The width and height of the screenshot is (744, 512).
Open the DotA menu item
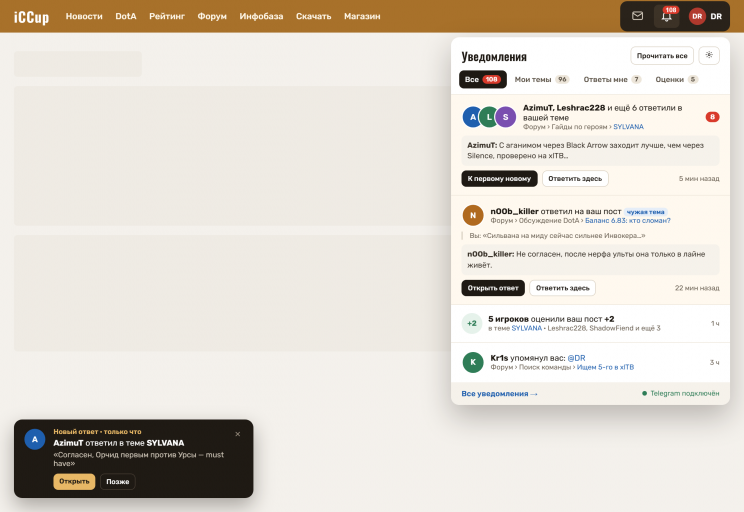[126, 16]
